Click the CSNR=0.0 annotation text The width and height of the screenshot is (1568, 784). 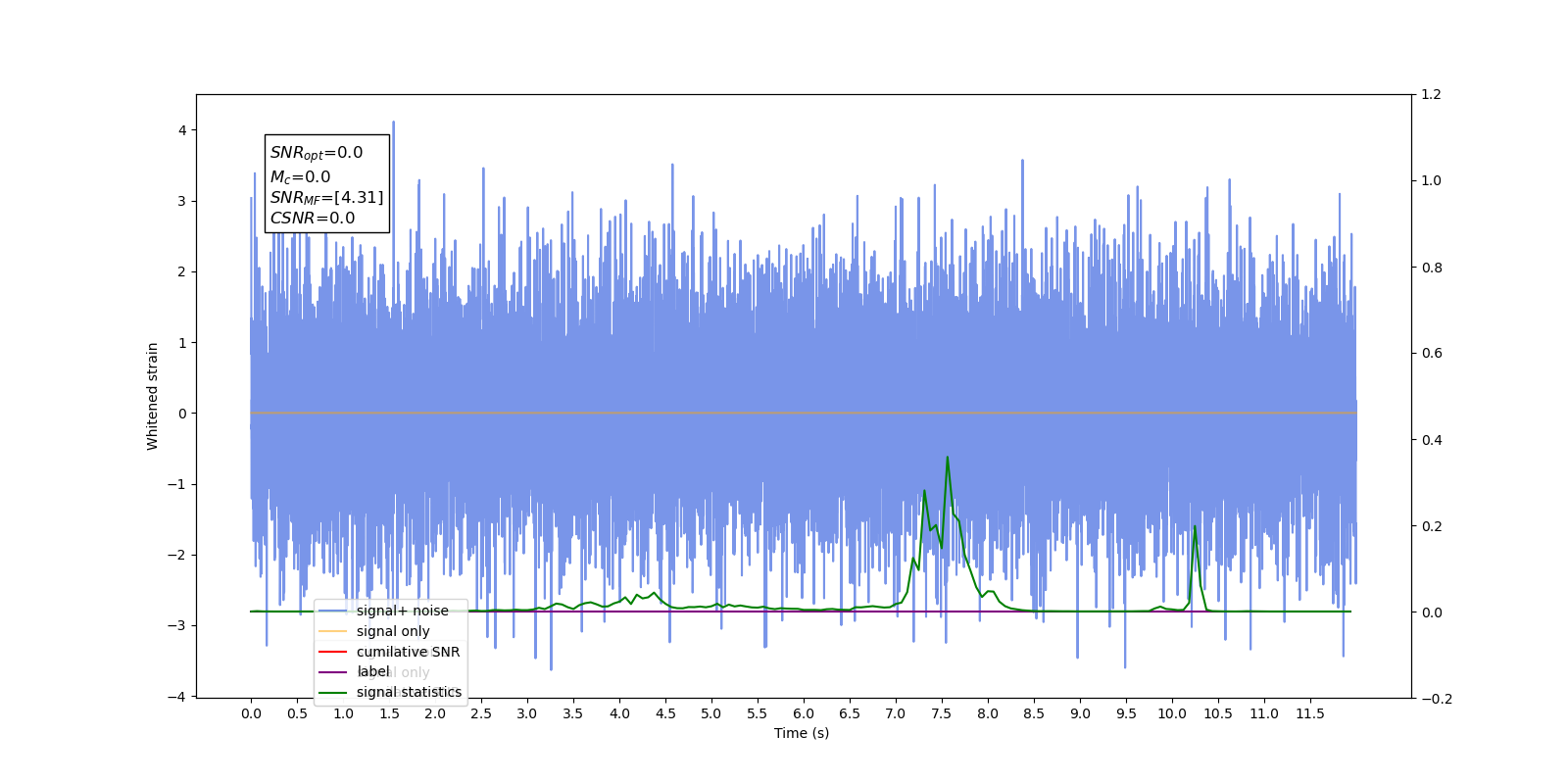pyautogui.click(x=313, y=219)
